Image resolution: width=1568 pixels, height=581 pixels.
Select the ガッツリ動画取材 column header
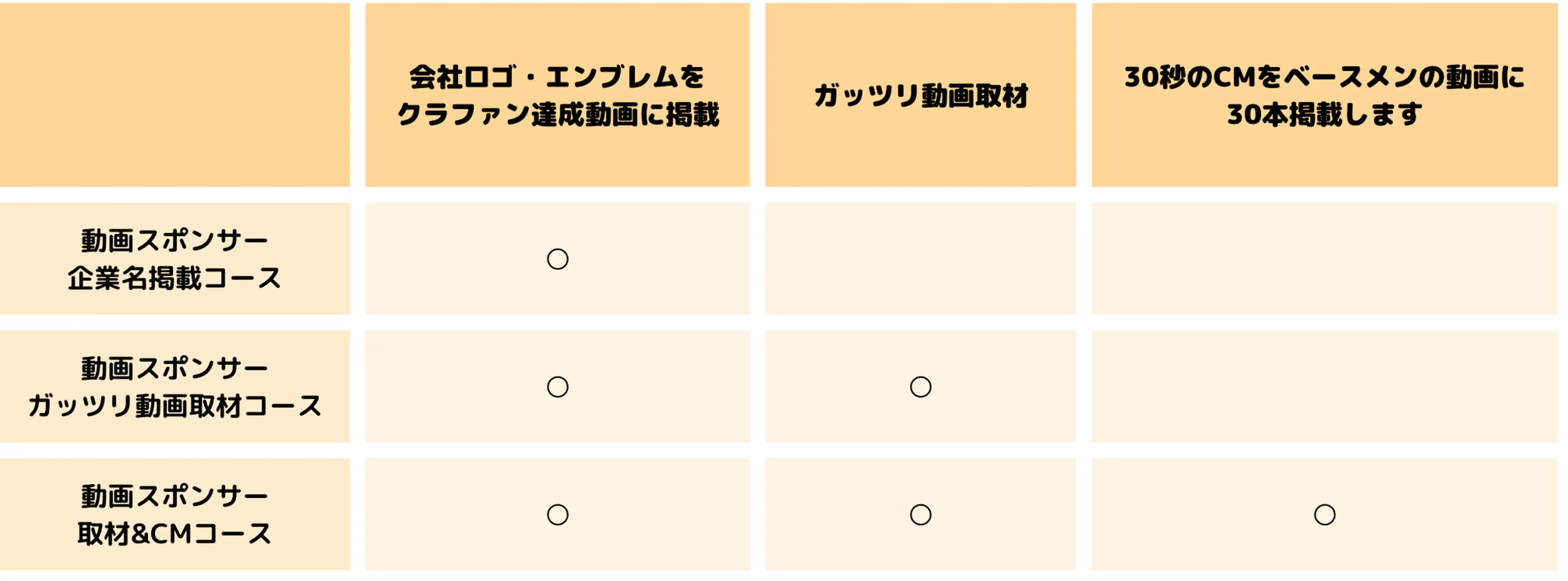(x=920, y=96)
